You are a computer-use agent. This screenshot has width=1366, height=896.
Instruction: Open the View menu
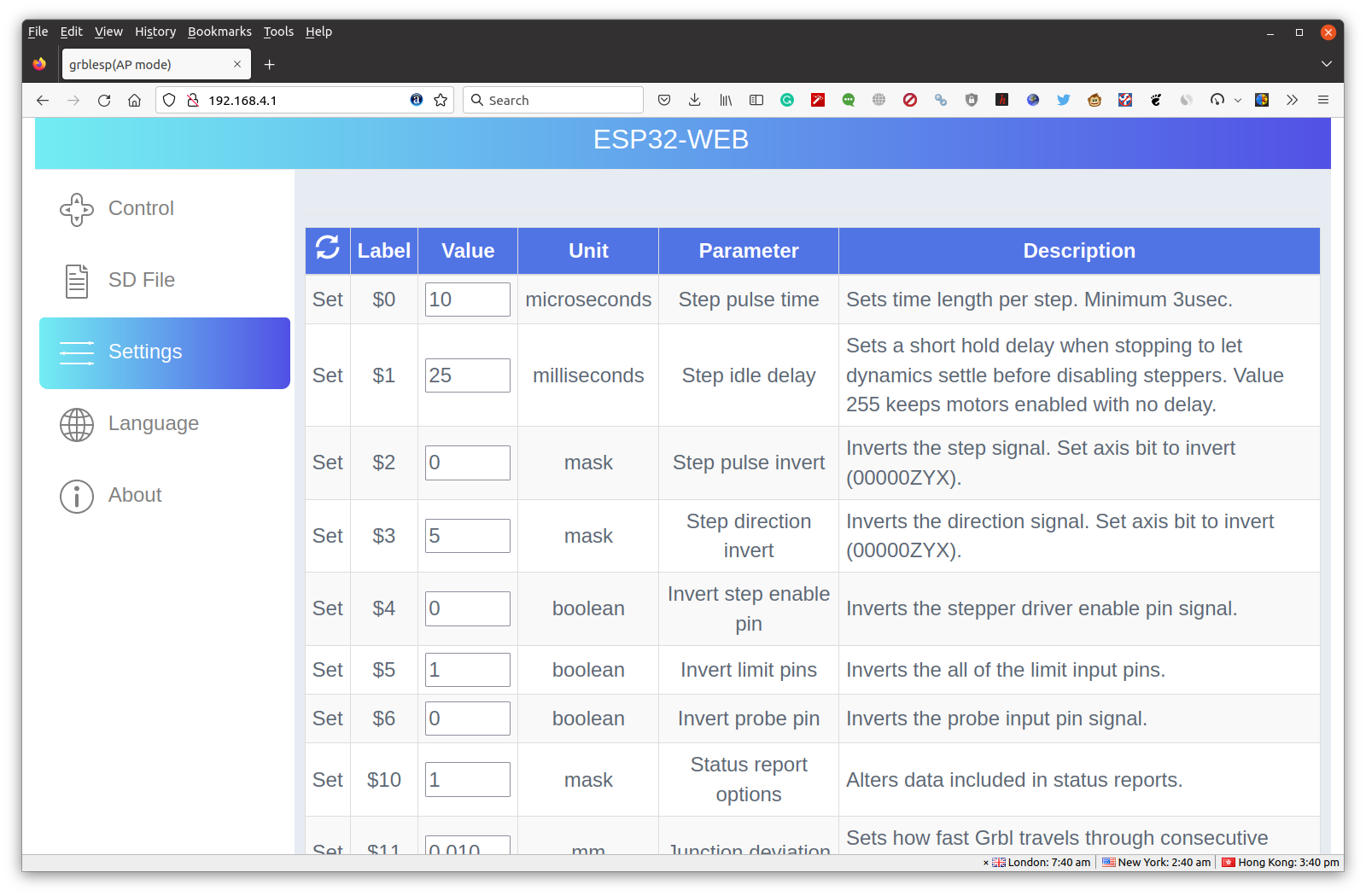pos(108,32)
